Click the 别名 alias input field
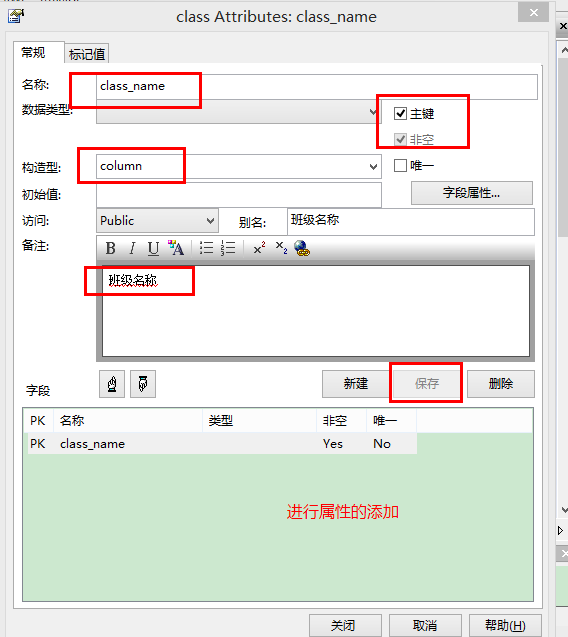568x637 pixels. pos(411,221)
